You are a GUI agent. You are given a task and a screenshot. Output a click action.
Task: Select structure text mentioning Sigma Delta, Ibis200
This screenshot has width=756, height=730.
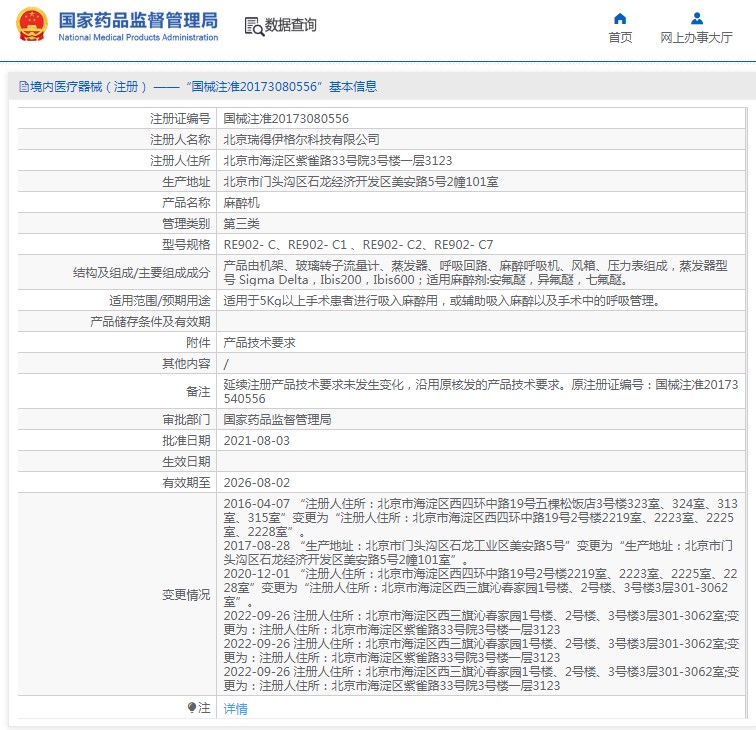coord(475,273)
